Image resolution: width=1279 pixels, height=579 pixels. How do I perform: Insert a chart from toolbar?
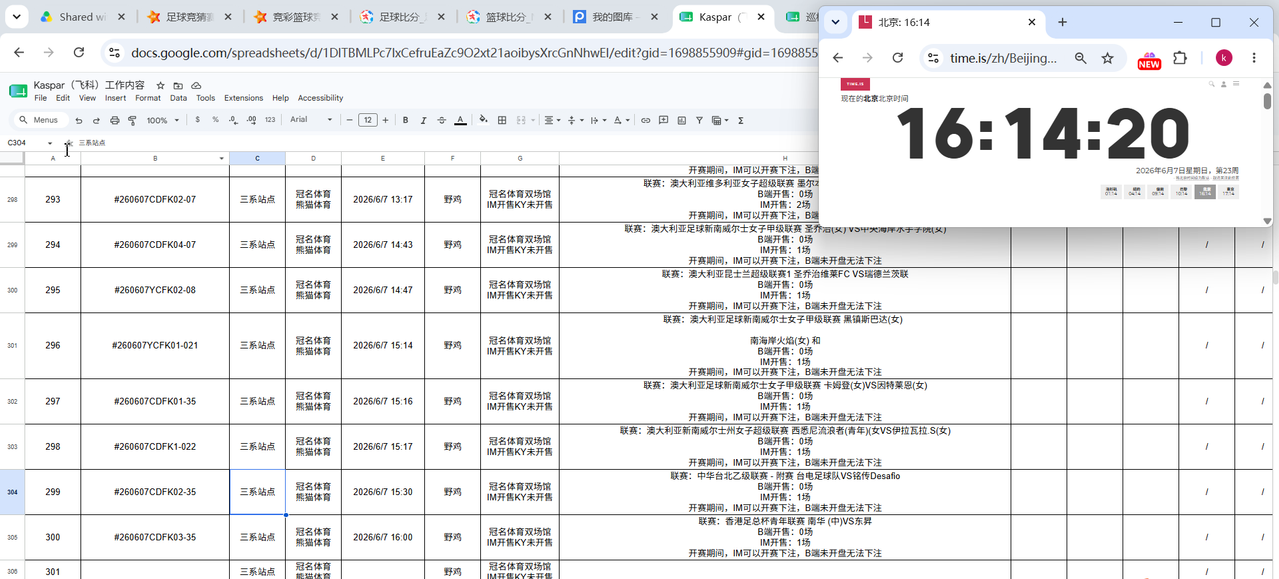(682, 120)
